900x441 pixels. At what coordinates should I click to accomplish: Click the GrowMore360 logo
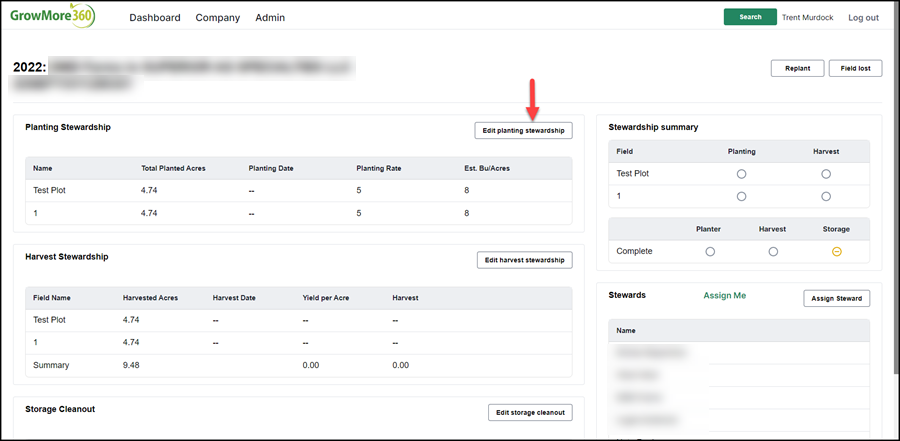(52, 16)
